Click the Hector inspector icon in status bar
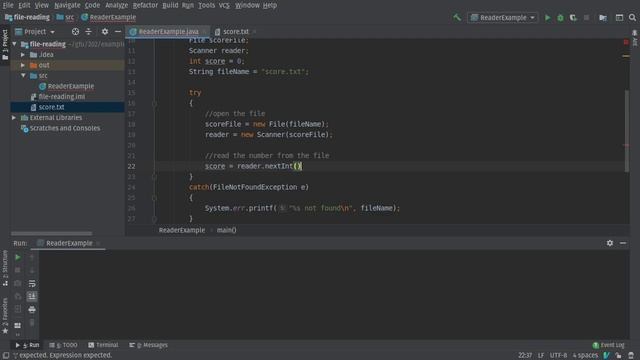 coord(631,356)
